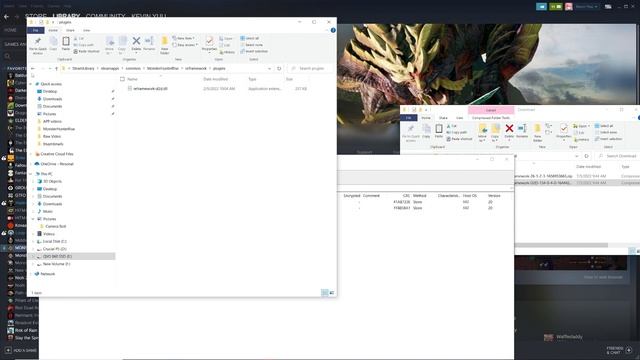Click Steam HOME button

10,30
